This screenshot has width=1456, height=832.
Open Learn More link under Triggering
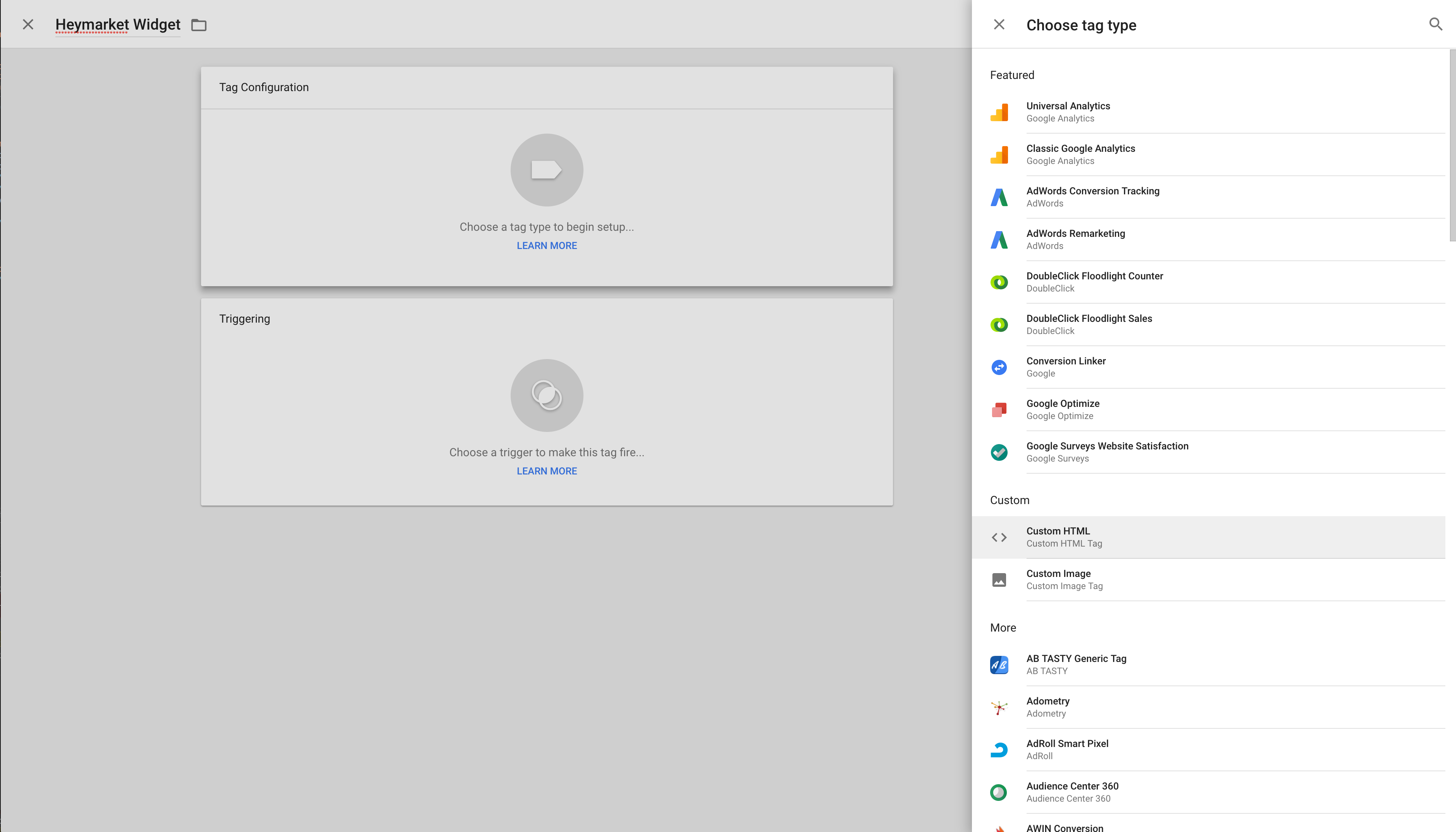(546, 471)
